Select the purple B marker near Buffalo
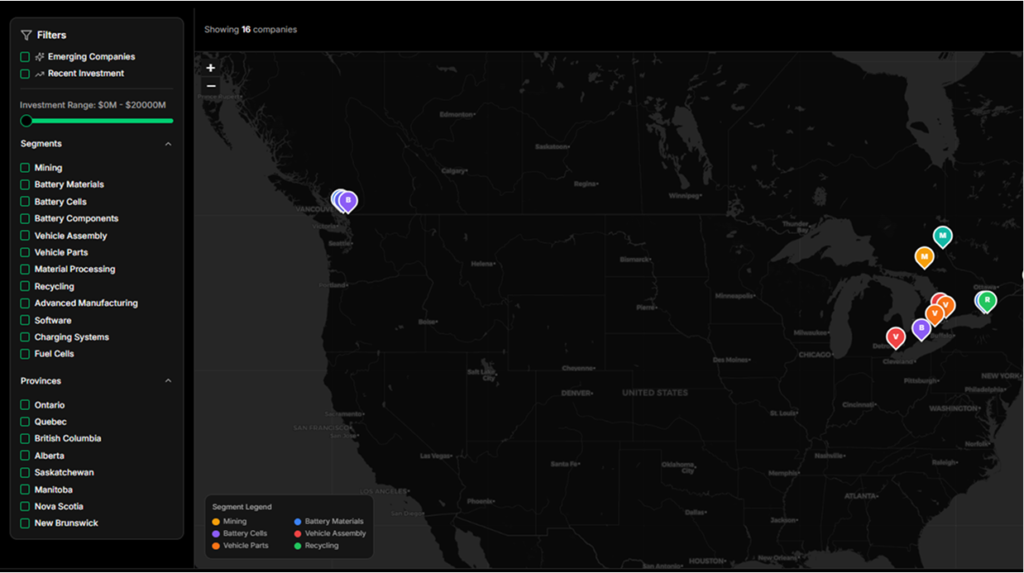This screenshot has height=573, width=1024. point(921,328)
